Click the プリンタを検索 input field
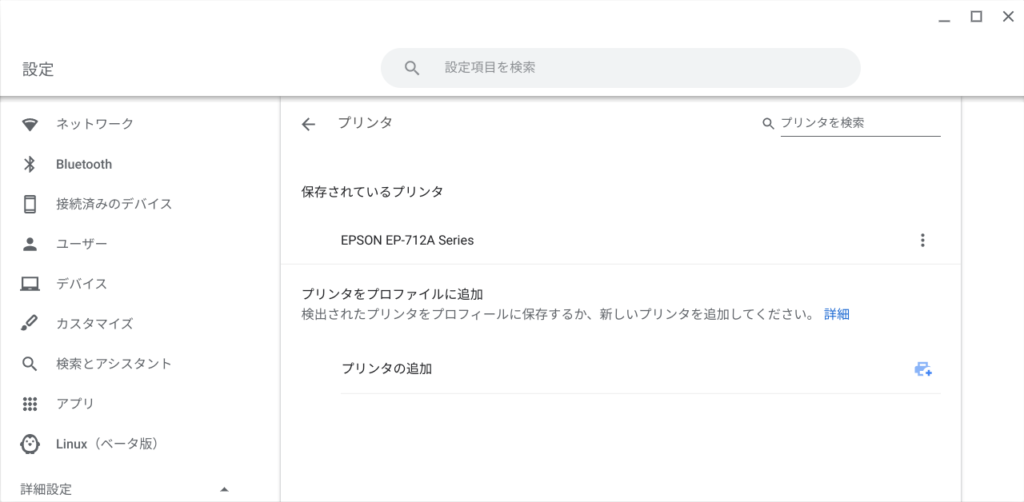The height and width of the screenshot is (502, 1024). tap(860, 123)
